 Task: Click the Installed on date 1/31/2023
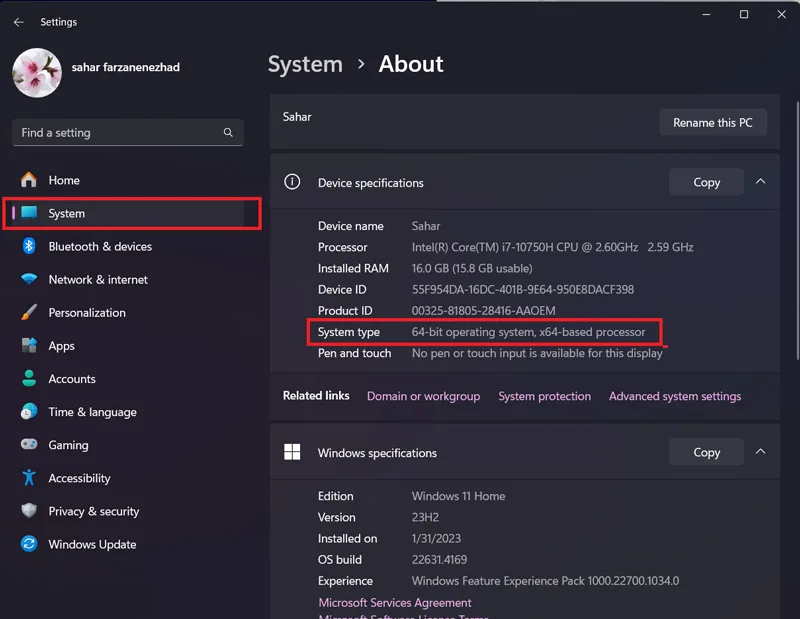[x=436, y=538]
